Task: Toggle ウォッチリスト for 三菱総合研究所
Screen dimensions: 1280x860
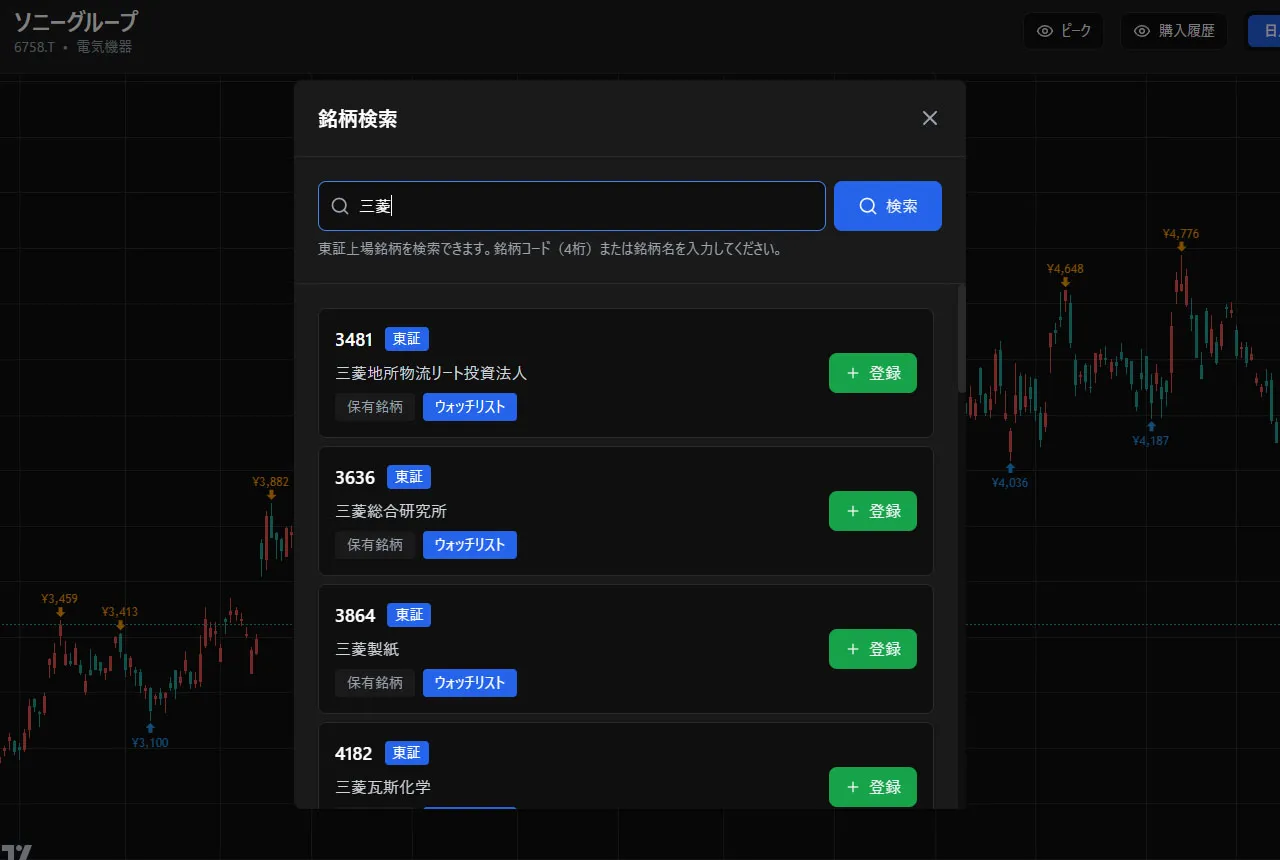Action: (470, 545)
